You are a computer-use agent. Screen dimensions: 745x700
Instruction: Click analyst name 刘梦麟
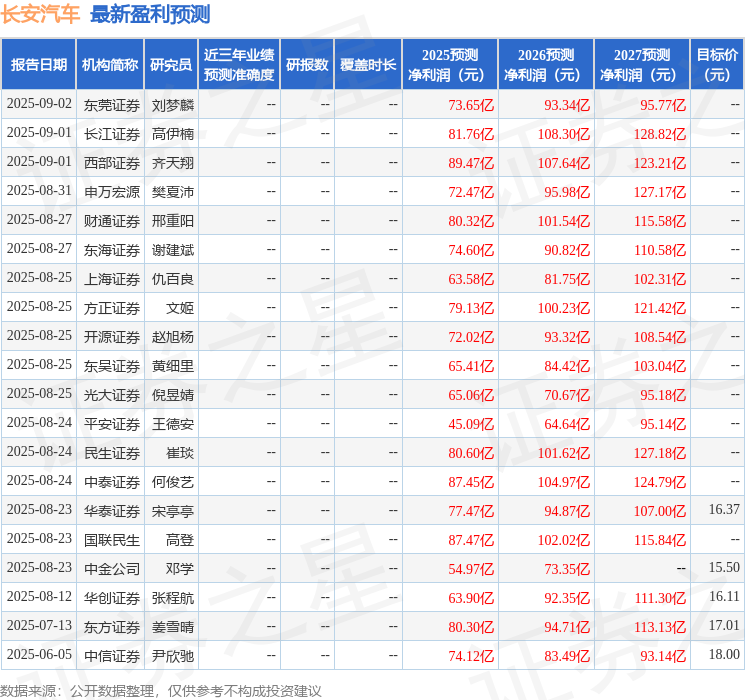[173, 105]
